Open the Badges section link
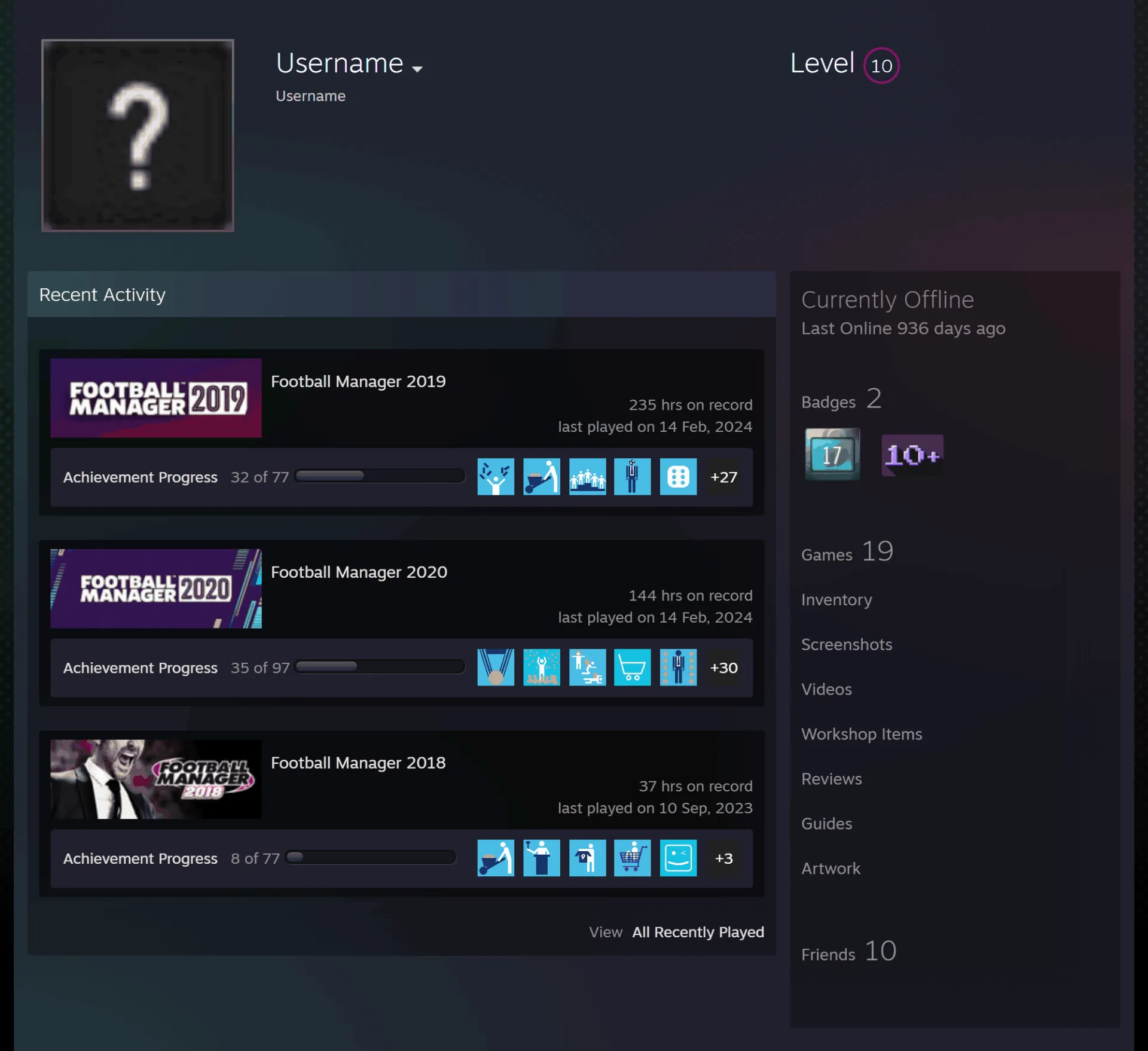 [x=841, y=399]
